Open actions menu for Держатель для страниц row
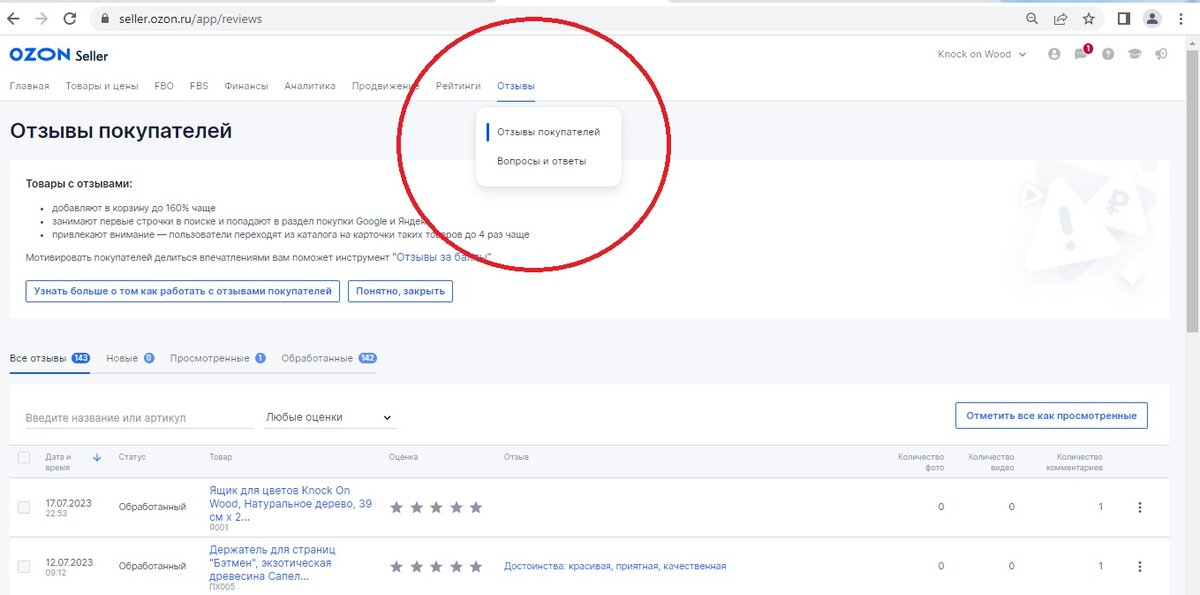Image resolution: width=1200 pixels, height=595 pixels. tap(1139, 566)
